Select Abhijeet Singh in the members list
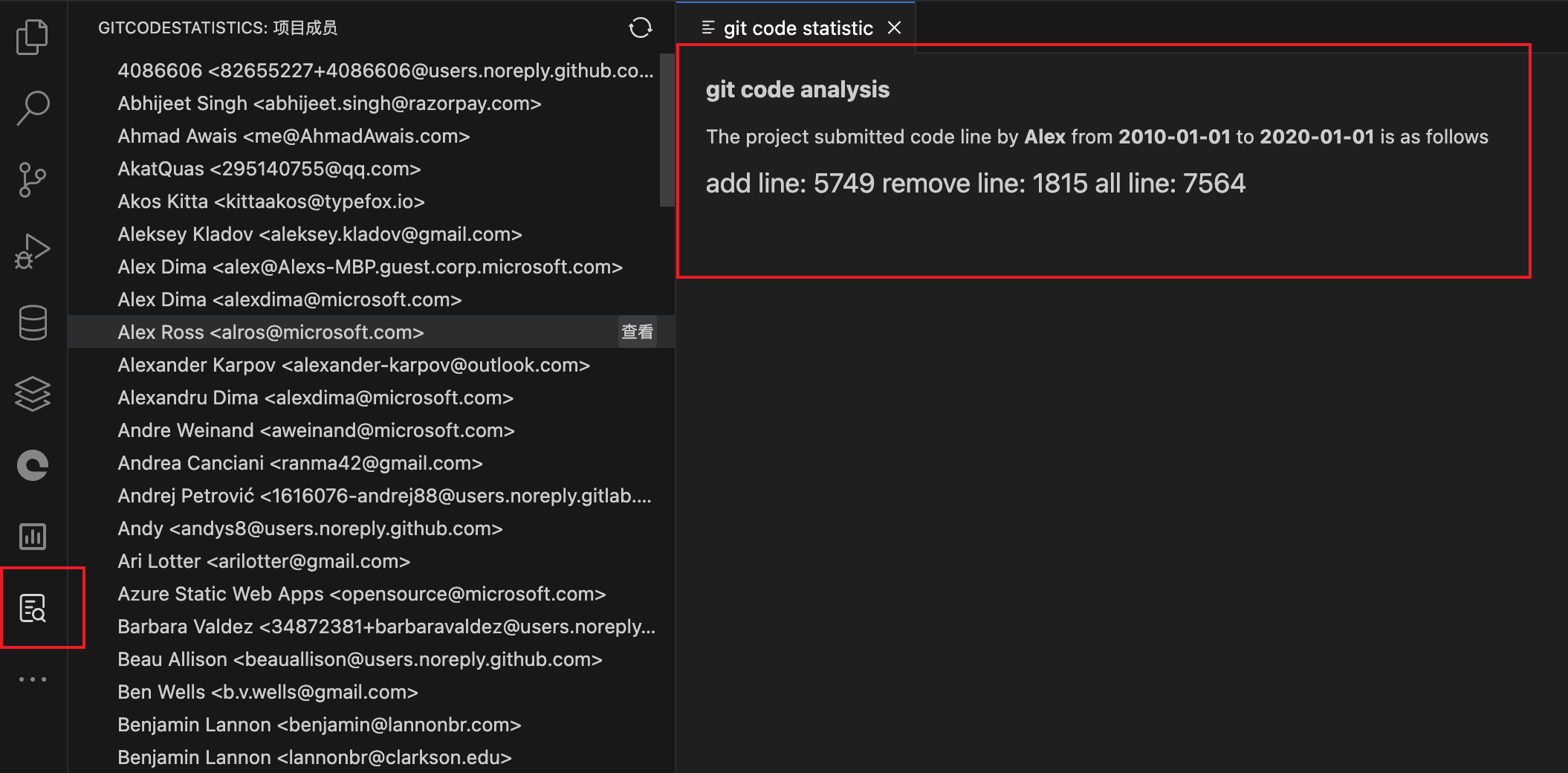1568x773 pixels. [329, 103]
